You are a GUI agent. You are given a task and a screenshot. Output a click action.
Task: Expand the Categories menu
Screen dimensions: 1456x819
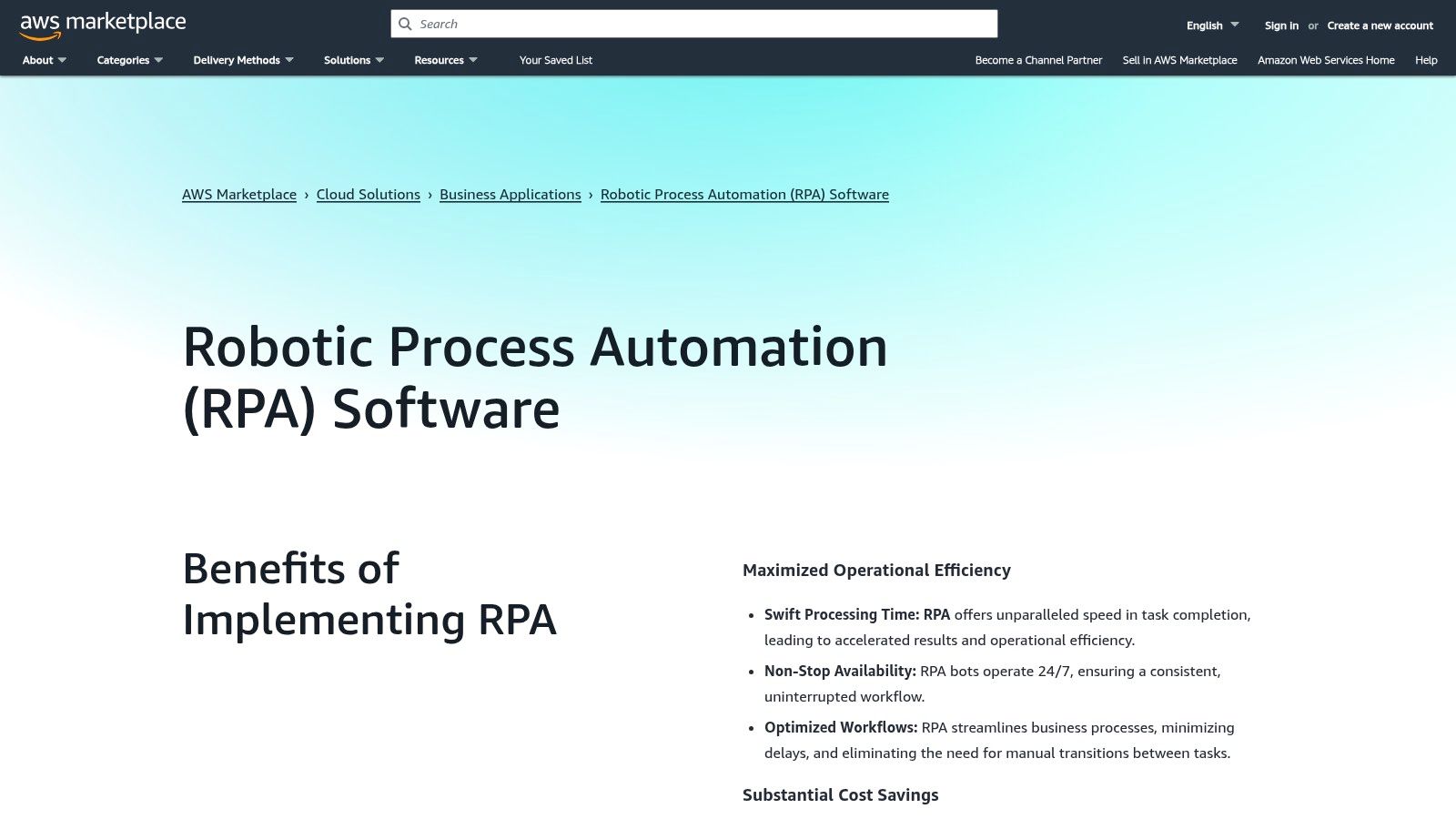point(130,60)
